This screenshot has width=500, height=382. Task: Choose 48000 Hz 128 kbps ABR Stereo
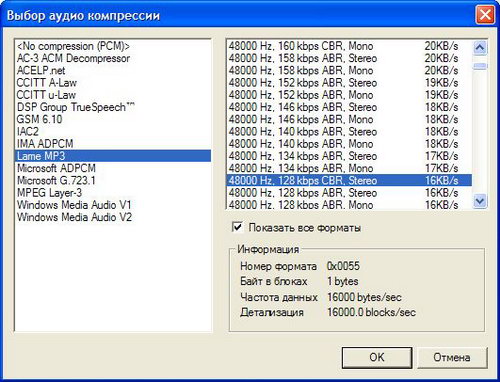(349, 193)
